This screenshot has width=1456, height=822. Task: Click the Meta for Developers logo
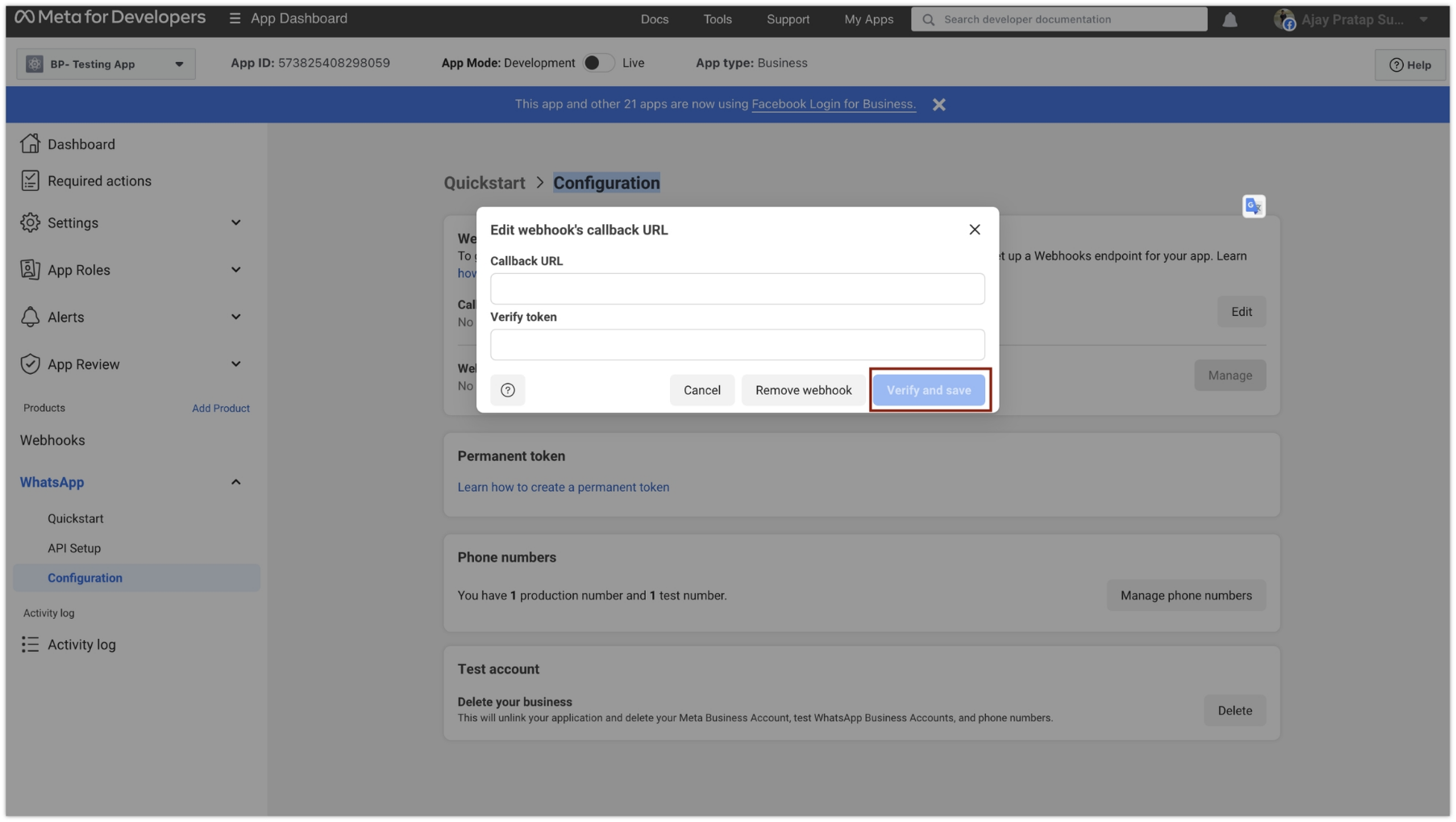pyautogui.click(x=110, y=18)
